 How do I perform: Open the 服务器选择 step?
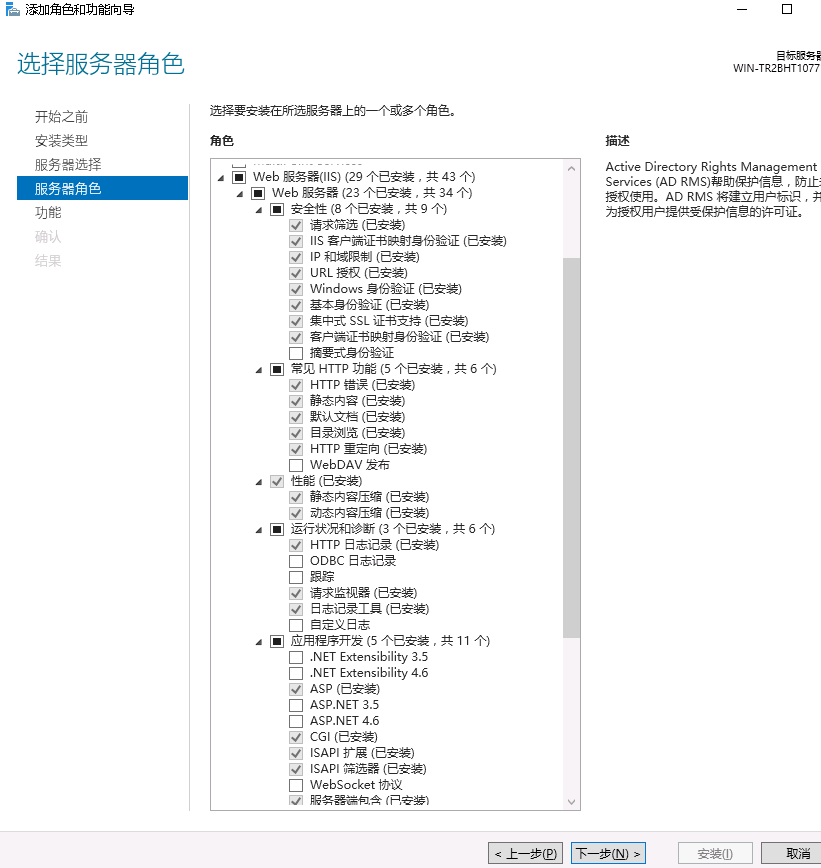coord(68,164)
